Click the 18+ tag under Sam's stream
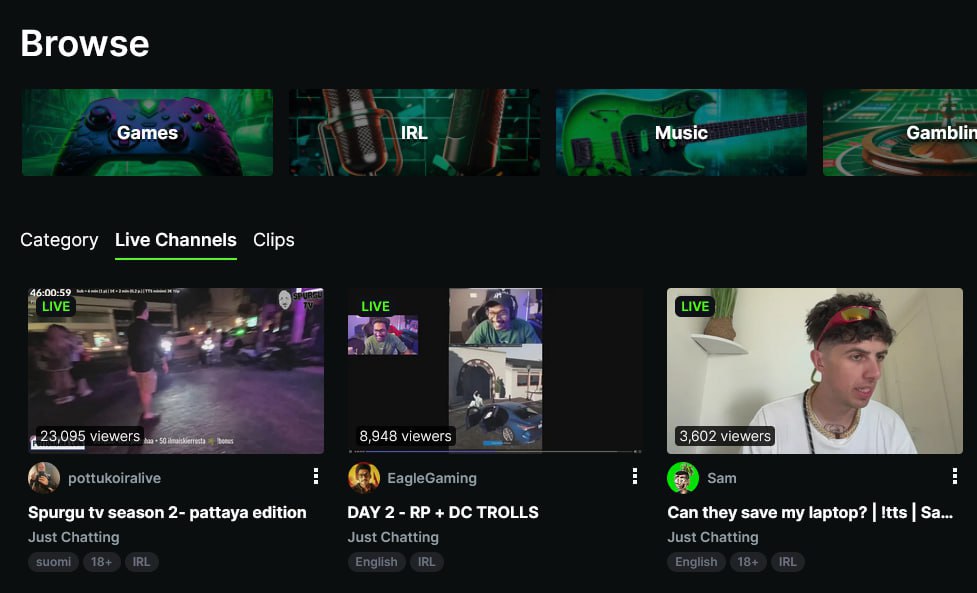 pos(748,562)
